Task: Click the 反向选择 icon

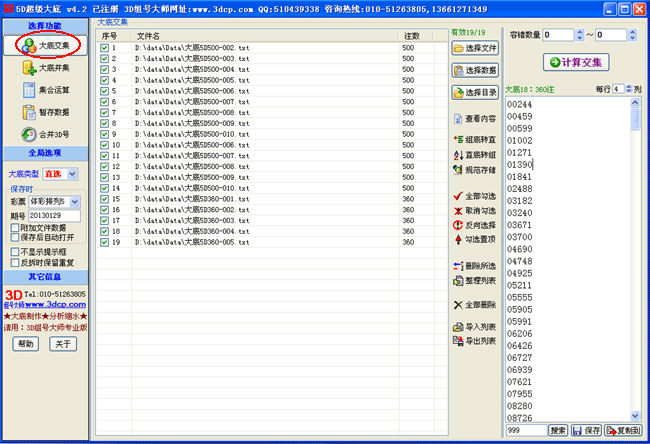Action: (x=474, y=225)
